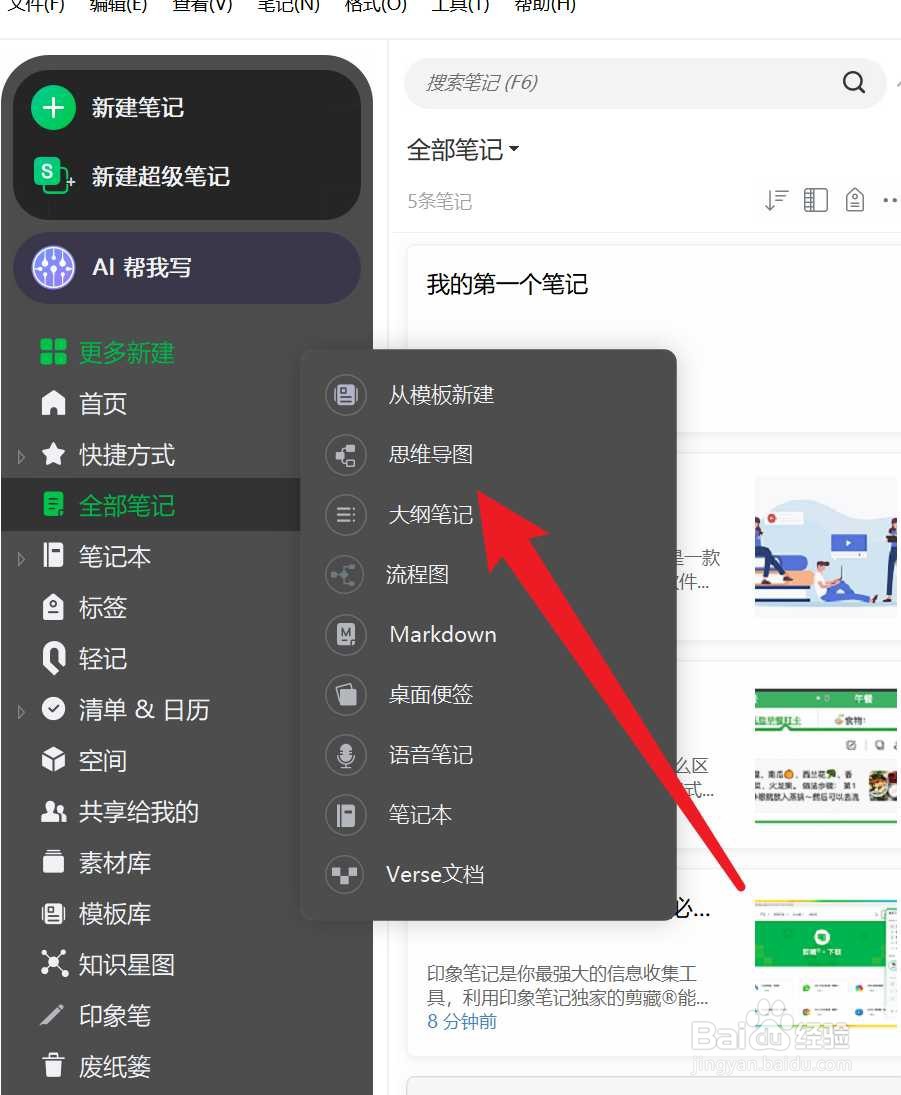
Task: Open the 查看(V) menu
Action: point(202,6)
